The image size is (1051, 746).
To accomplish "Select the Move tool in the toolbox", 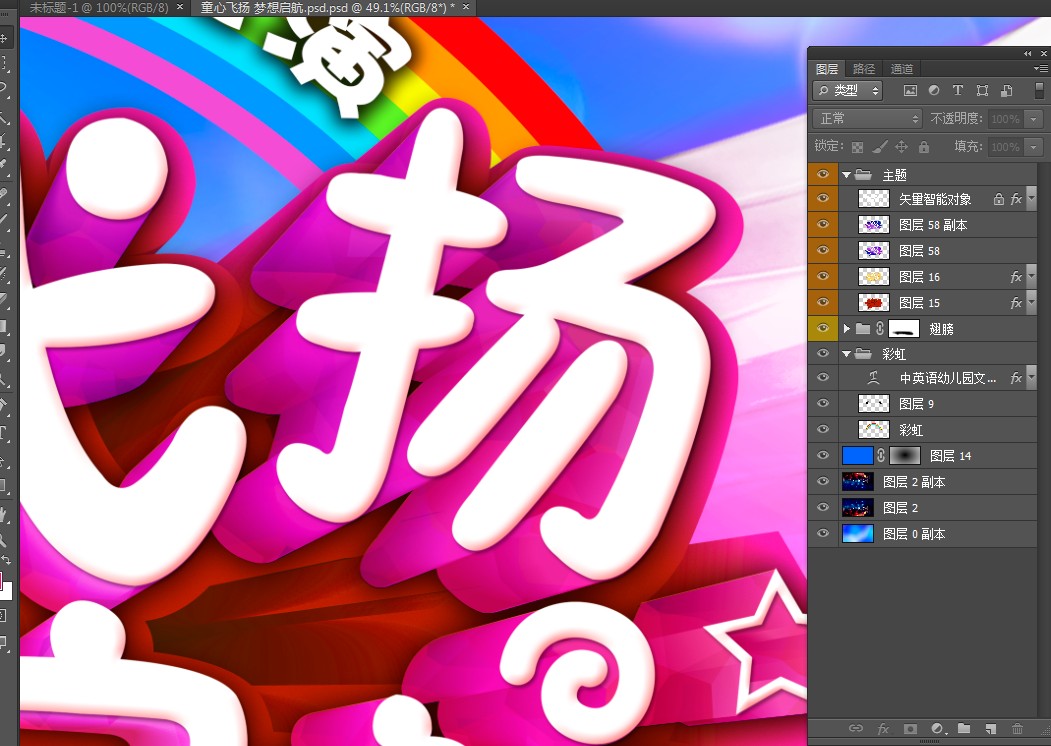I will pyautogui.click(x=4, y=38).
